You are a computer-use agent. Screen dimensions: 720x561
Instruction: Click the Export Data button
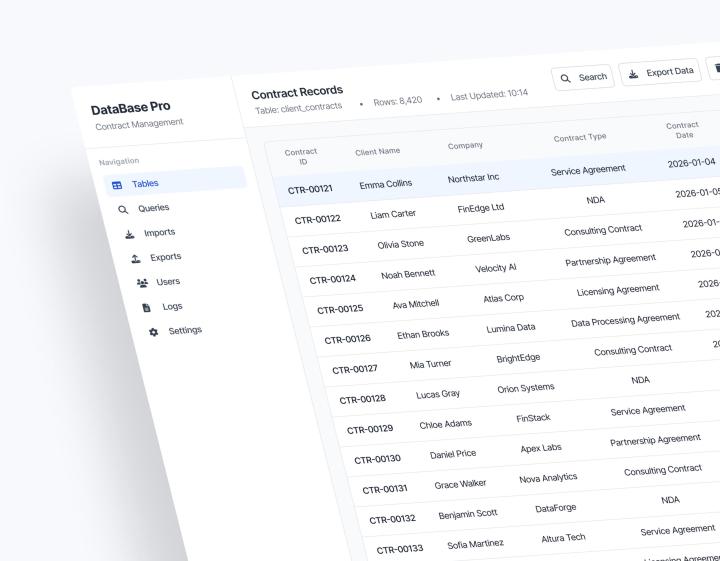pos(660,72)
